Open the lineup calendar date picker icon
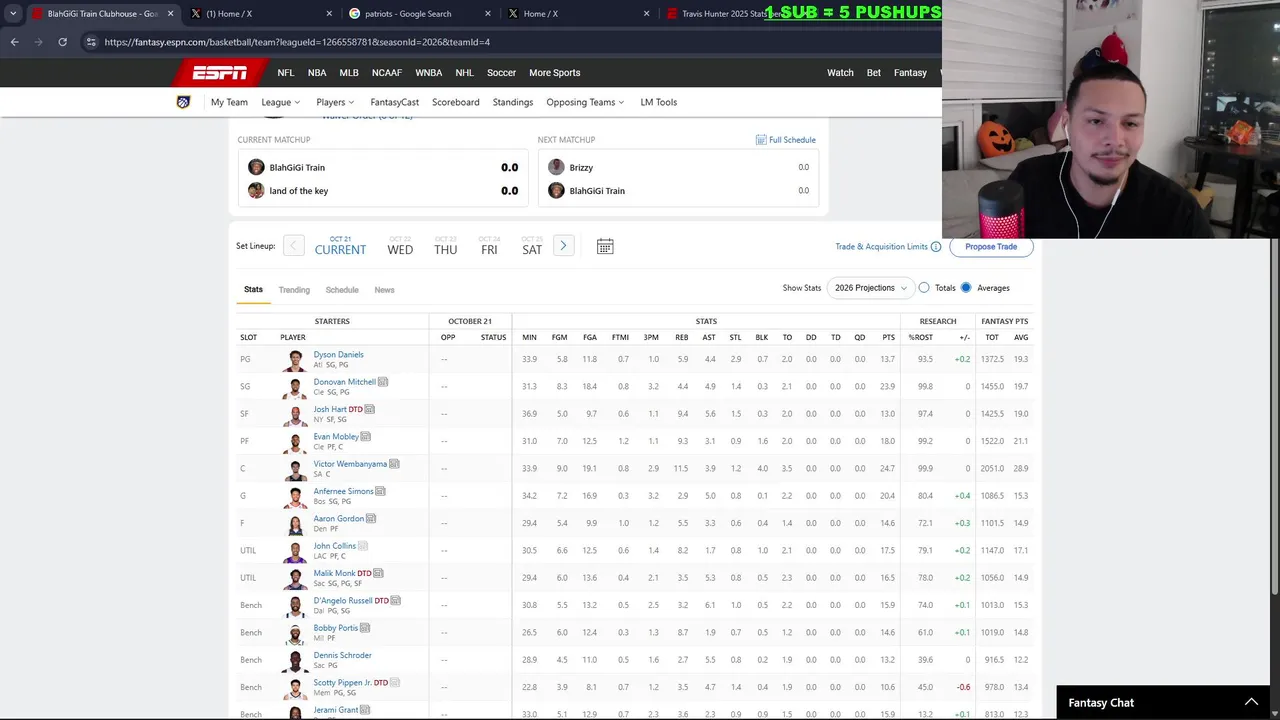Screen dimensions: 1280x720 coord(605,246)
